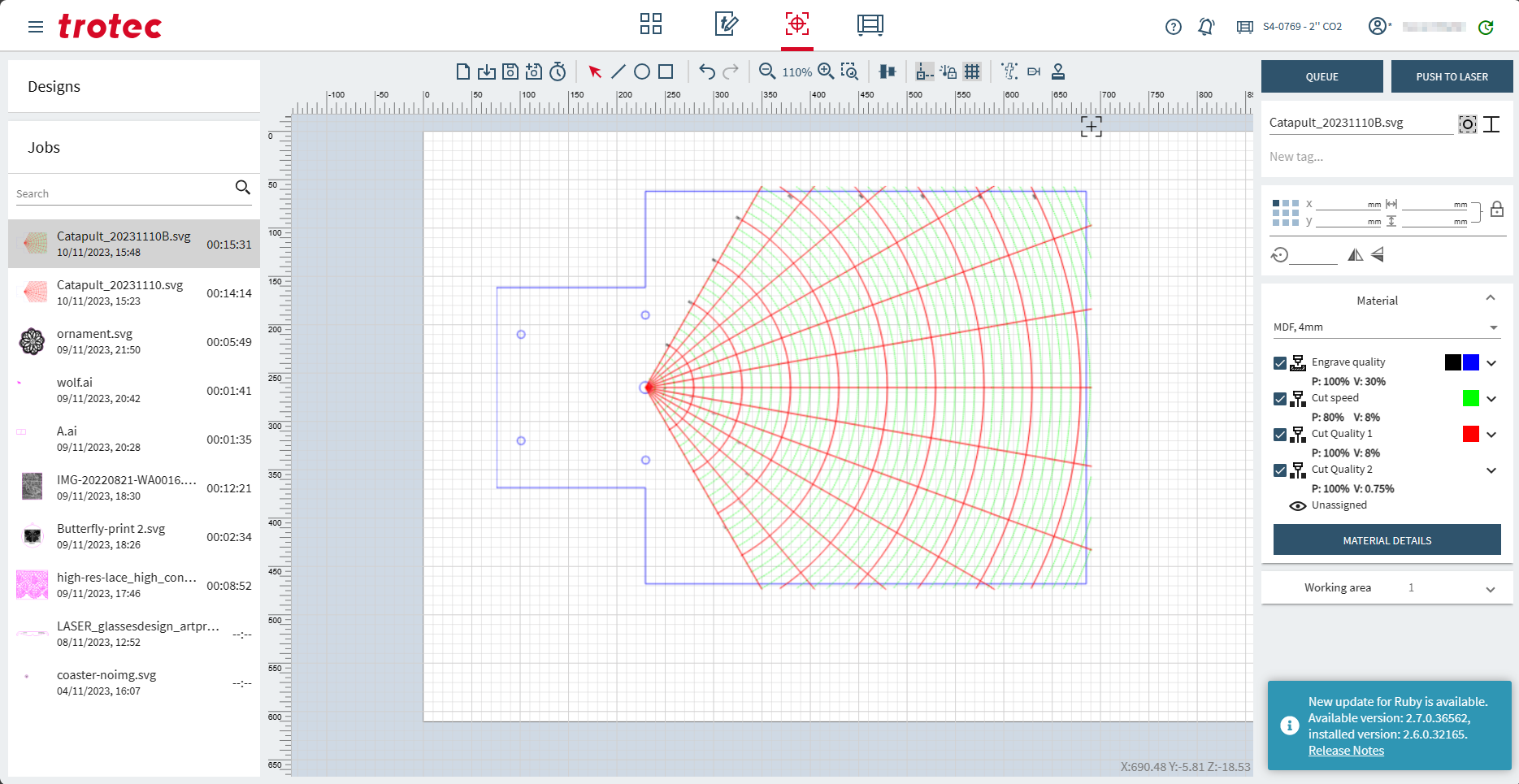The width and height of the screenshot is (1519, 784).
Task: Flip the design vertically
Action: [x=1378, y=255]
